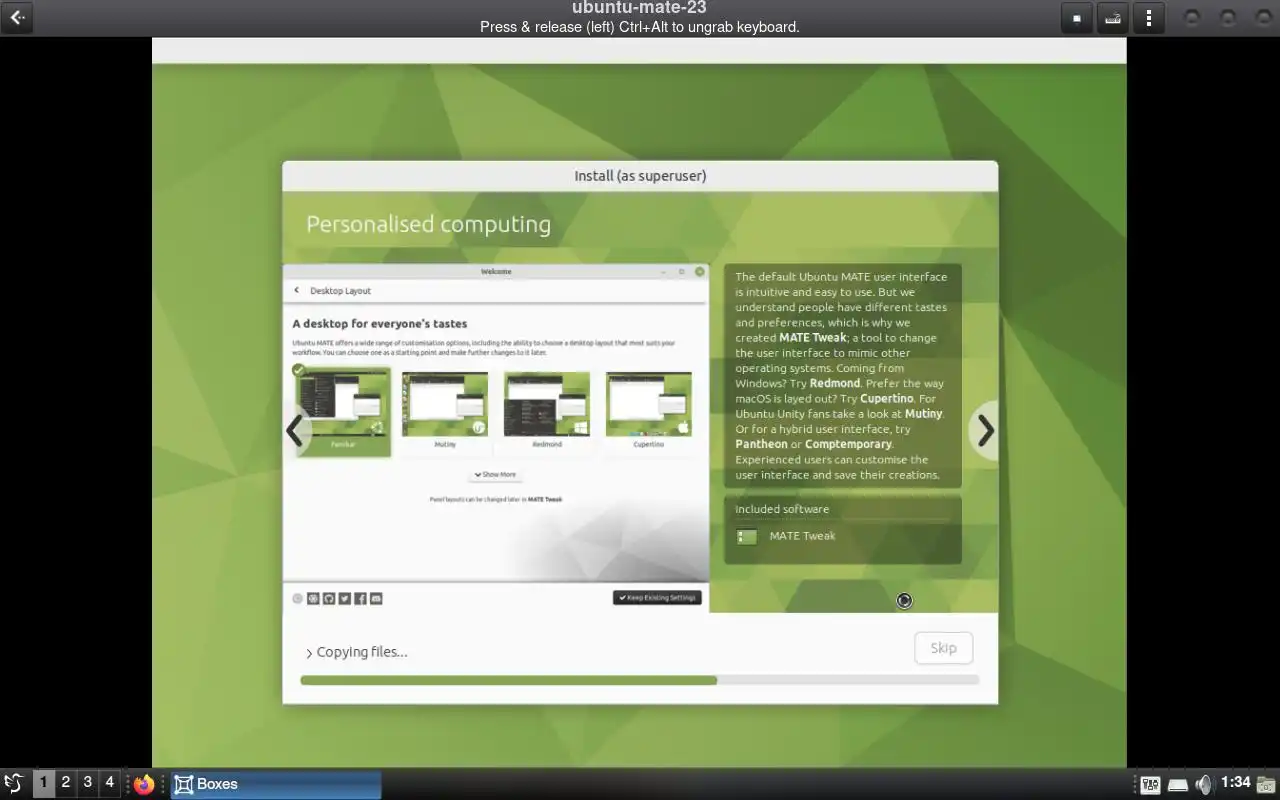Open the desktop main menu bird icon
Image resolution: width=1280 pixels, height=800 pixels.
click(x=14, y=784)
